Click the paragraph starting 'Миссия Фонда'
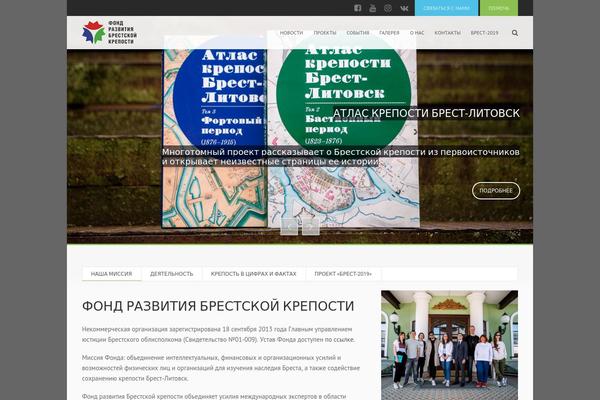The width and height of the screenshot is (600, 400). 221,368
